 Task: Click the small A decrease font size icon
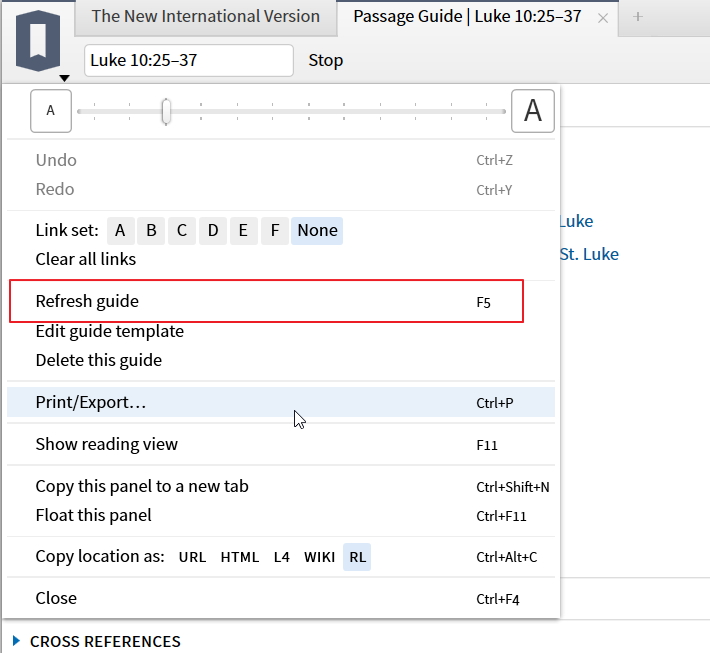click(x=51, y=111)
